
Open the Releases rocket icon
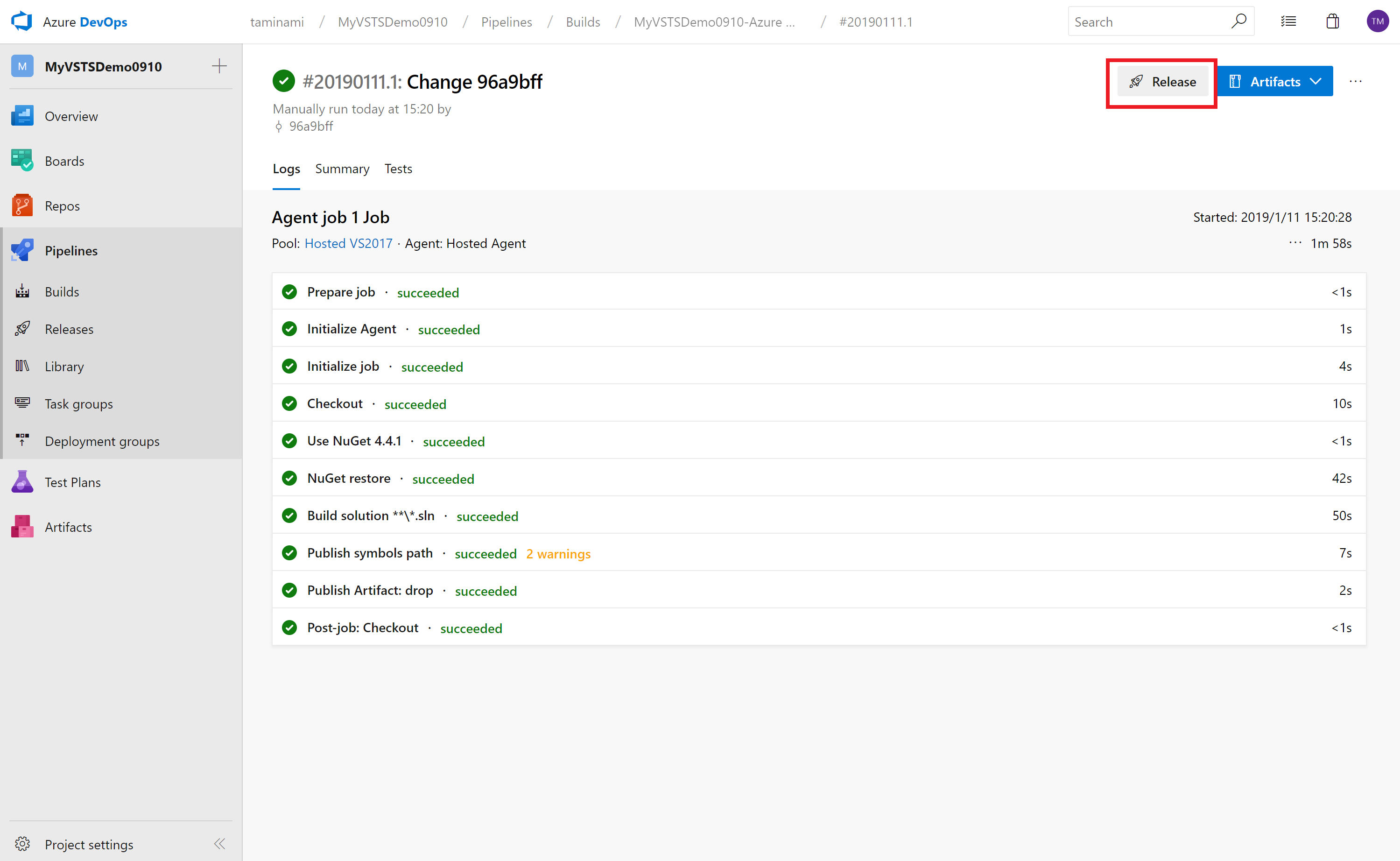(22, 329)
